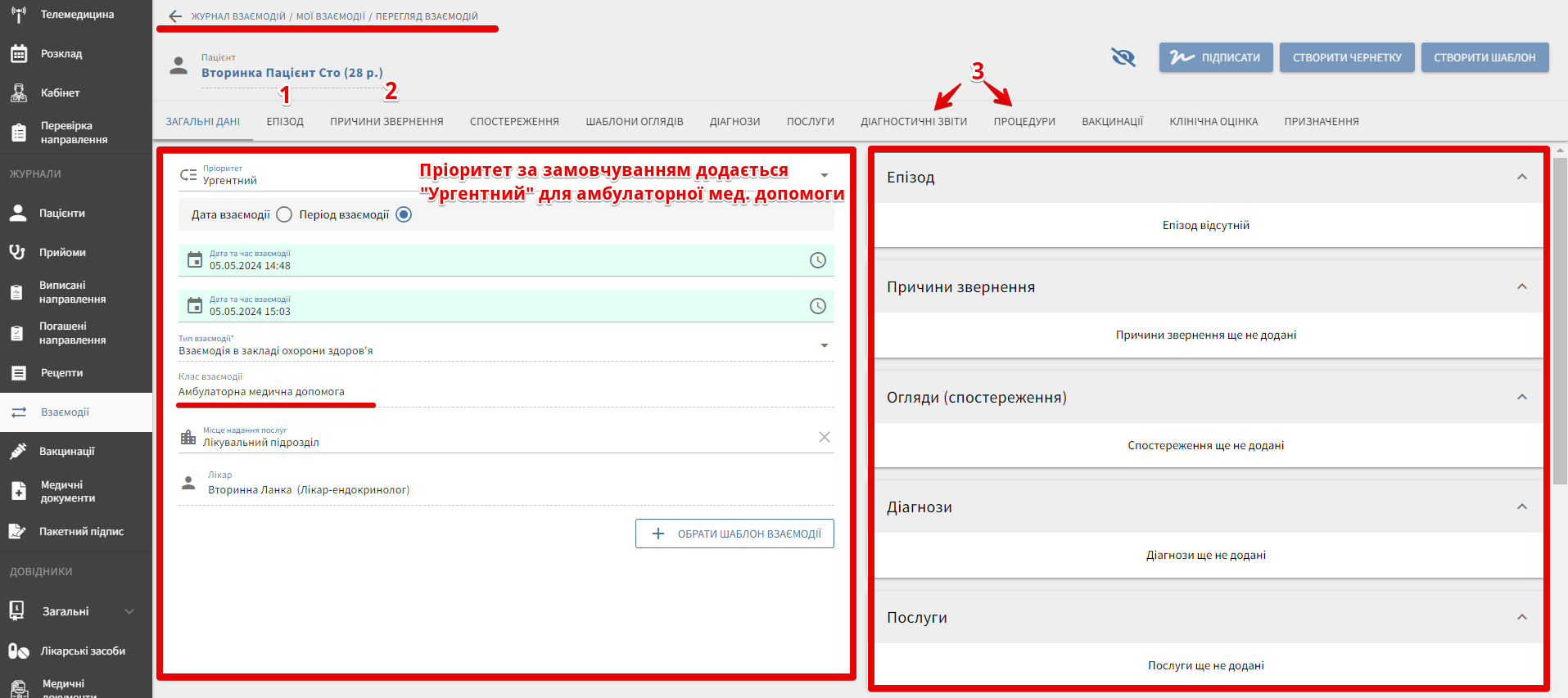Viewport: 1568px width, 698px height.
Task: Open the Тип взаємодії dropdown
Action: [x=824, y=345]
